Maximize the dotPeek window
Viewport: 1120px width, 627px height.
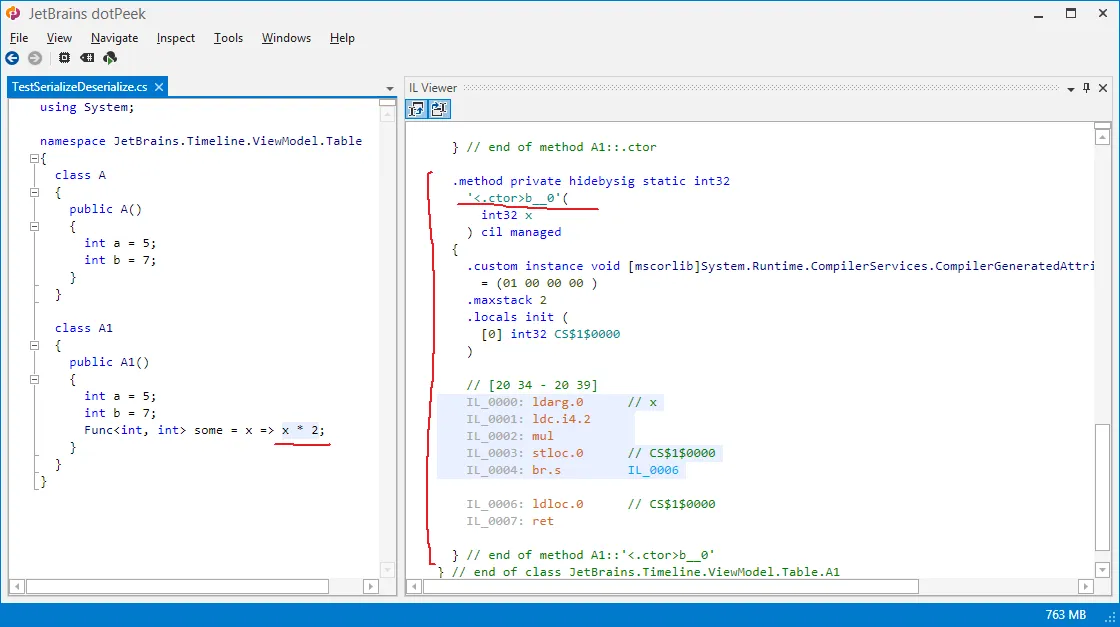coord(1071,14)
